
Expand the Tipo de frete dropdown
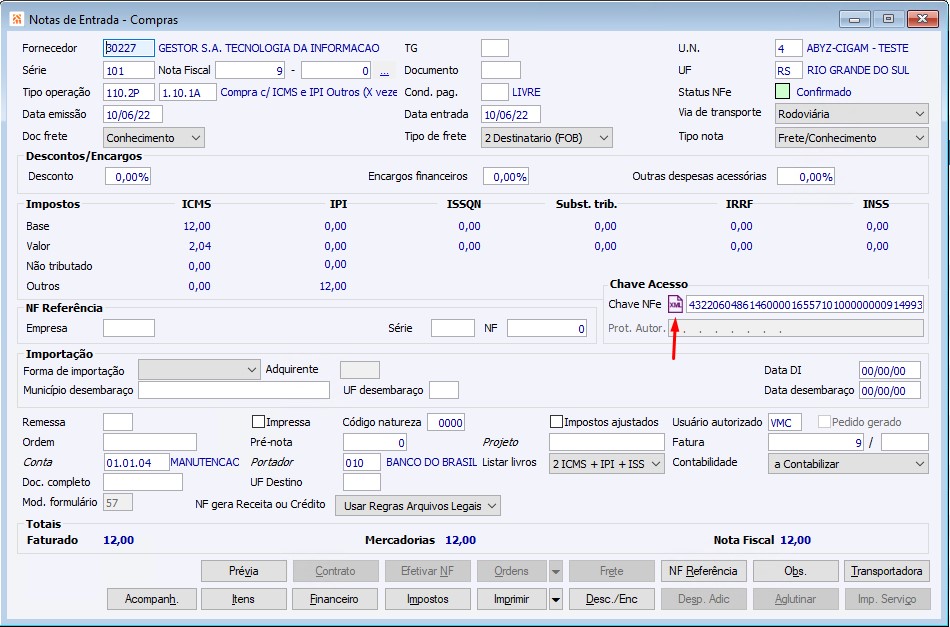(x=547, y=138)
